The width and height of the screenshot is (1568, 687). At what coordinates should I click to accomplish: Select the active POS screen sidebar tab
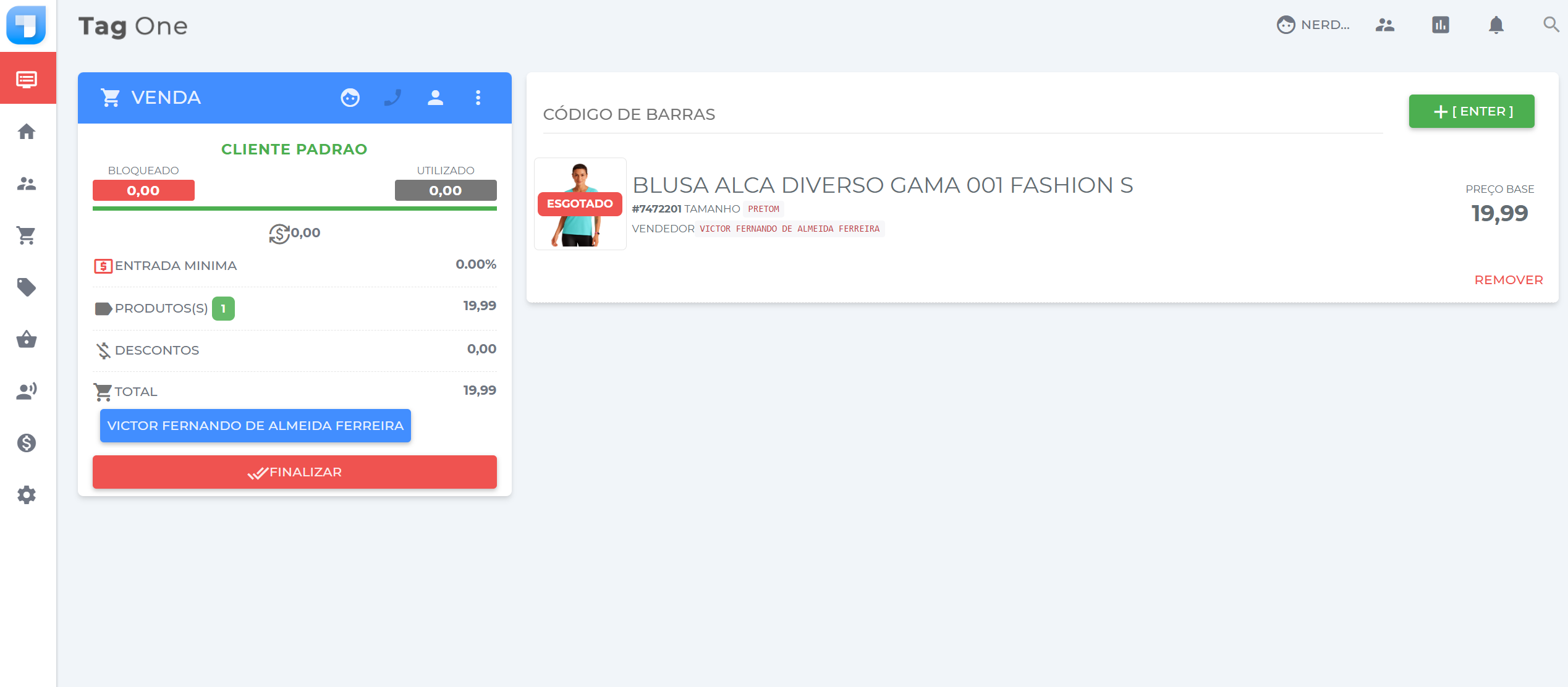point(27,79)
